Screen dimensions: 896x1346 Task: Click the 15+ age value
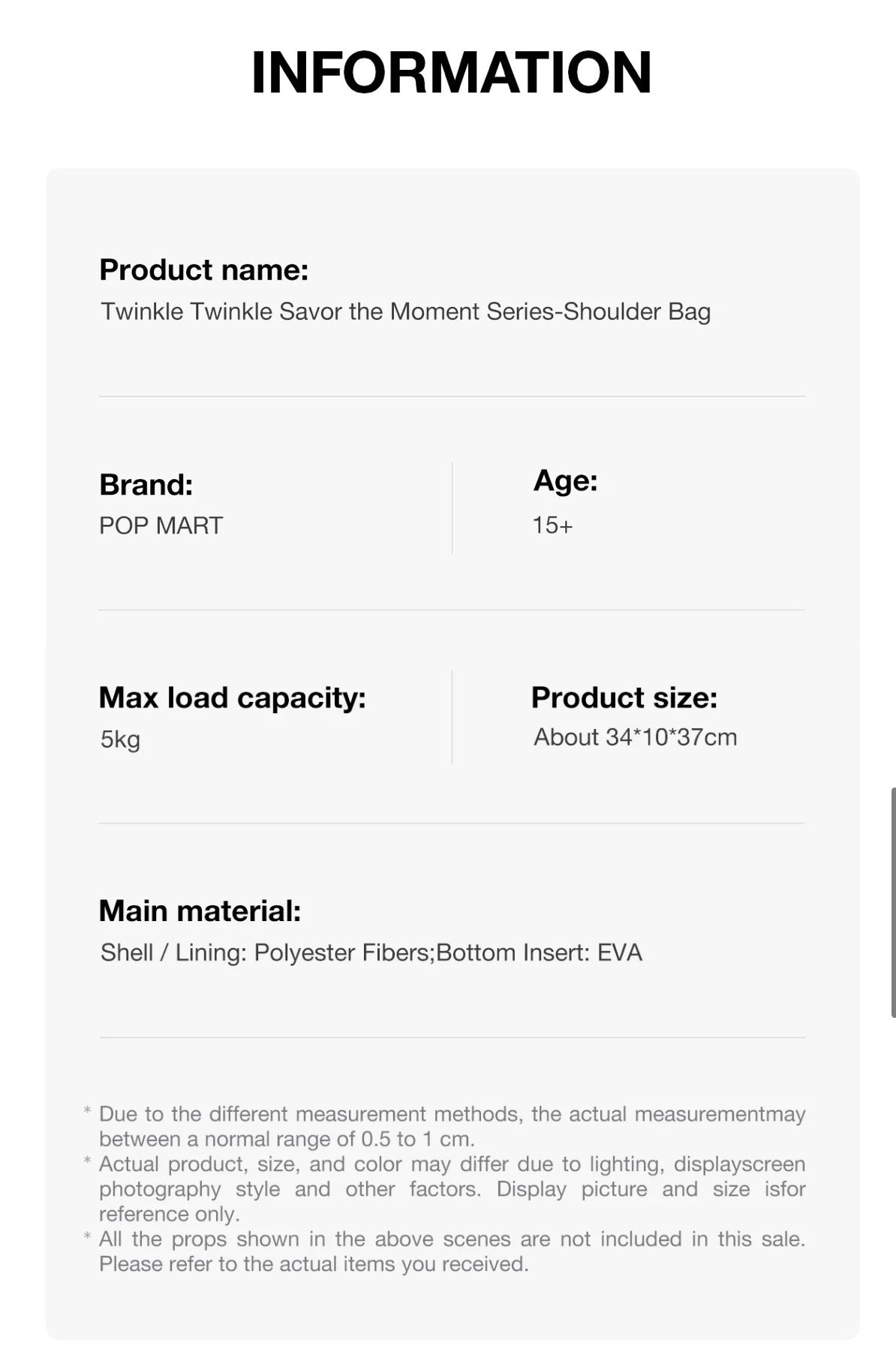pyautogui.click(x=552, y=525)
